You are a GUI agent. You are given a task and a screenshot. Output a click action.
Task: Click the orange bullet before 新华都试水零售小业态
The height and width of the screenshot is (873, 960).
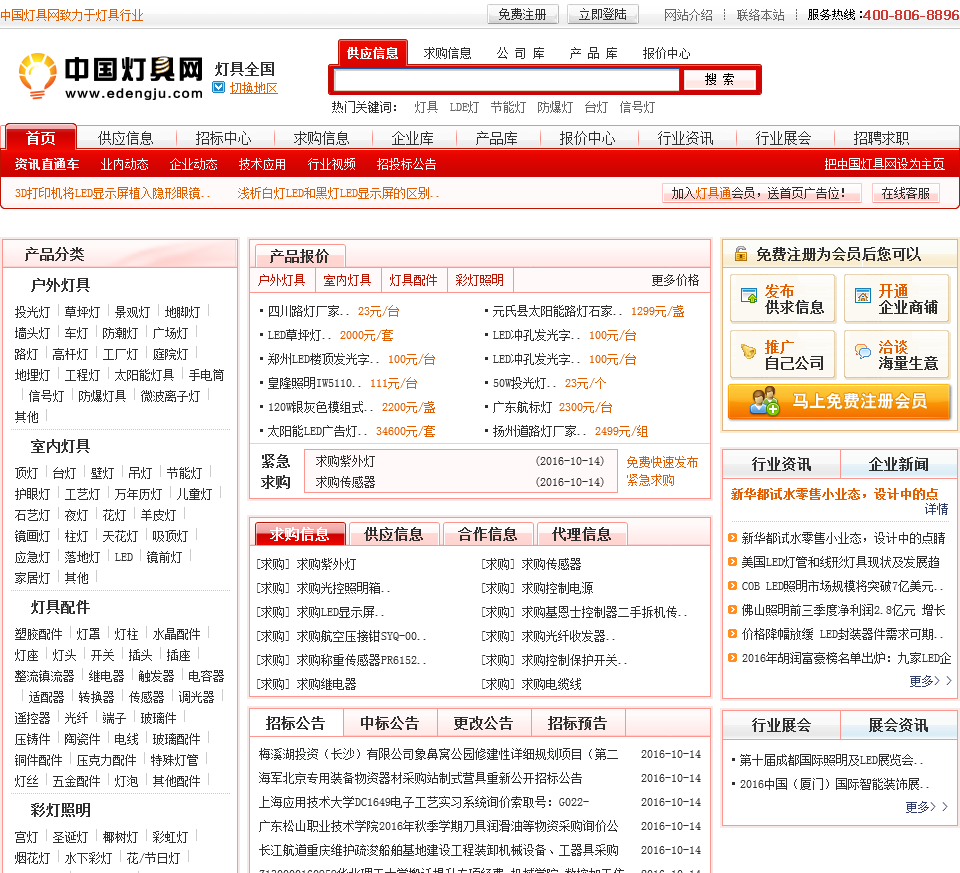pyautogui.click(x=732, y=538)
